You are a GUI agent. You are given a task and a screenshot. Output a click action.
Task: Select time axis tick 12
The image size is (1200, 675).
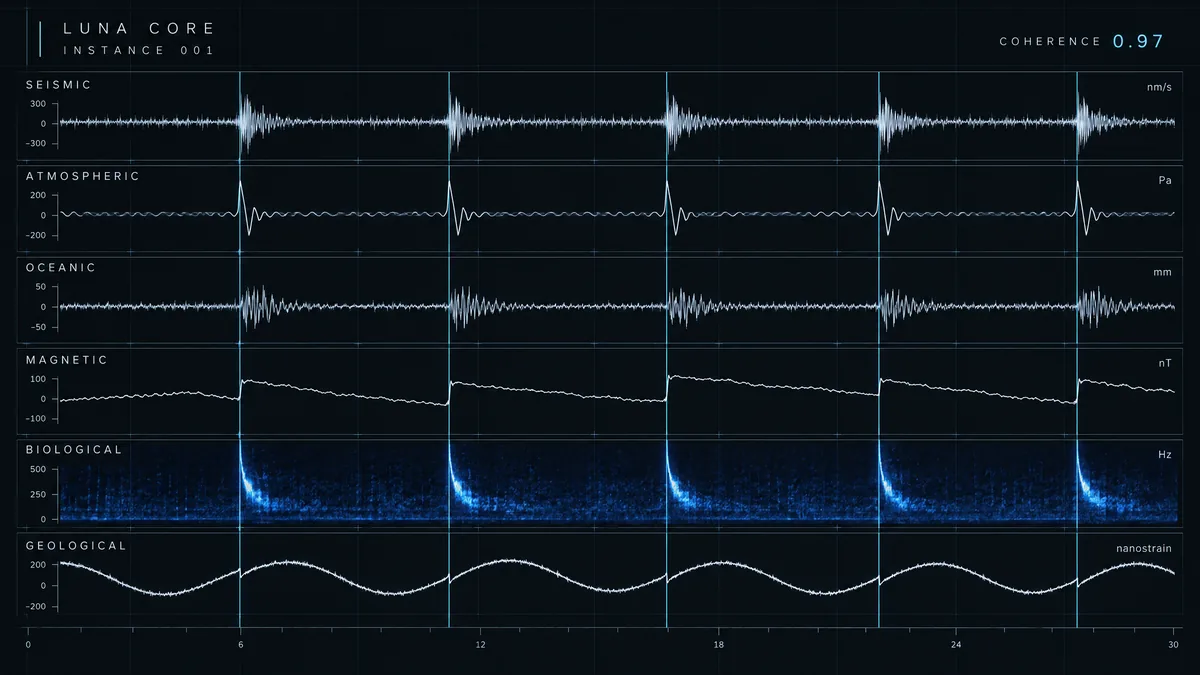(x=480, y=645)
